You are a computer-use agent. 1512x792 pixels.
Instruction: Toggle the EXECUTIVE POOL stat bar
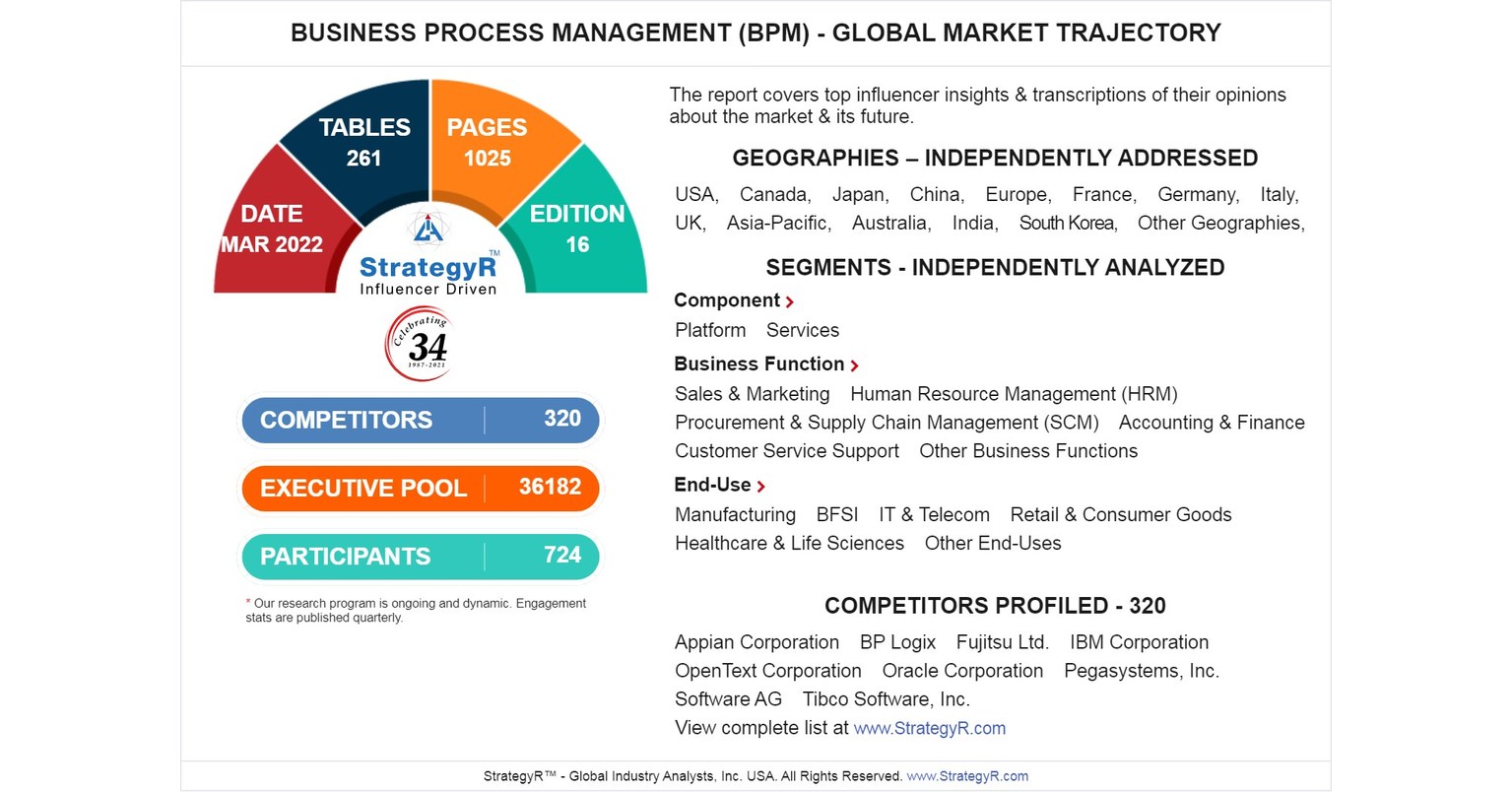pyautogui.click(x=421, y=488)
